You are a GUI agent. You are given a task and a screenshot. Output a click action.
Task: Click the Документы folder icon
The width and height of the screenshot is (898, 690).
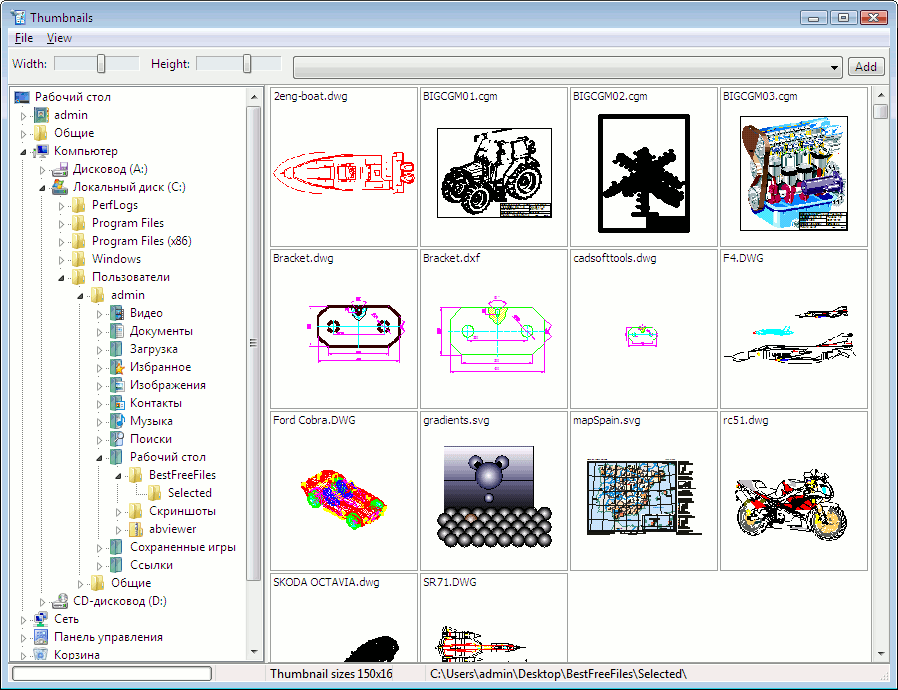pyautogui.click(x=117, y=331)
